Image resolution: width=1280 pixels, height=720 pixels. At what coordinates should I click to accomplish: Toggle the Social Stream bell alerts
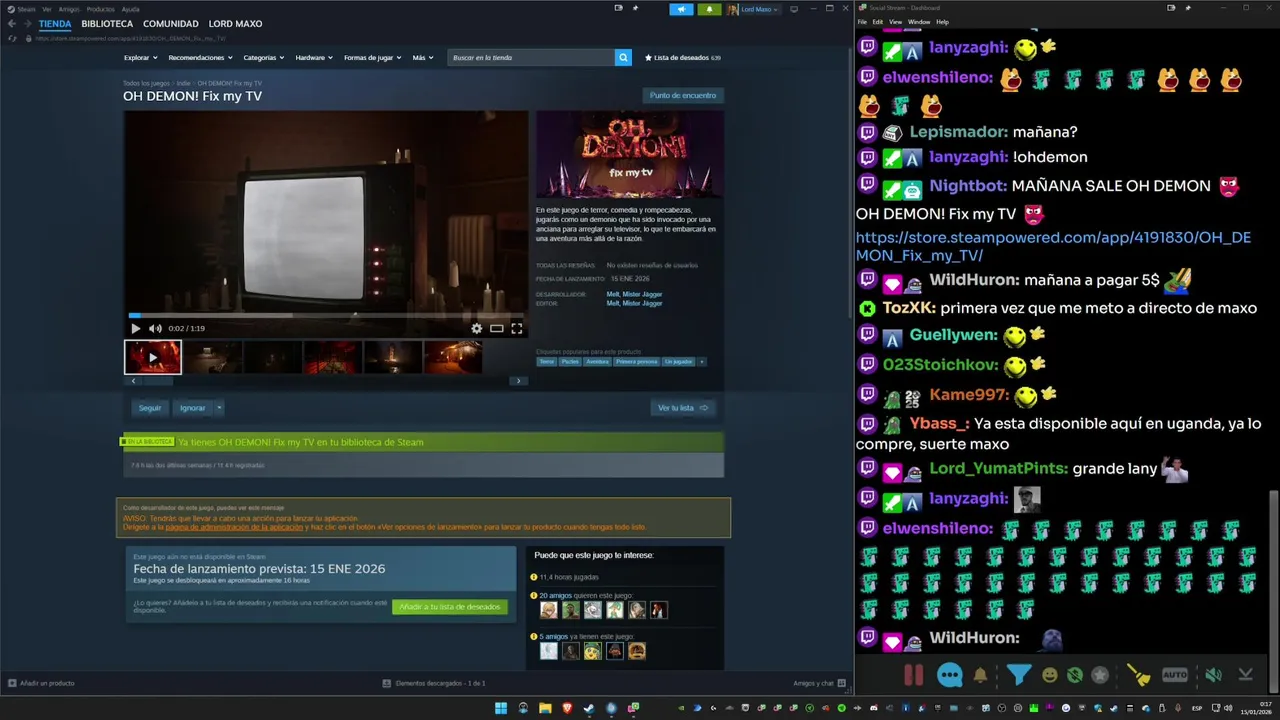981,675
